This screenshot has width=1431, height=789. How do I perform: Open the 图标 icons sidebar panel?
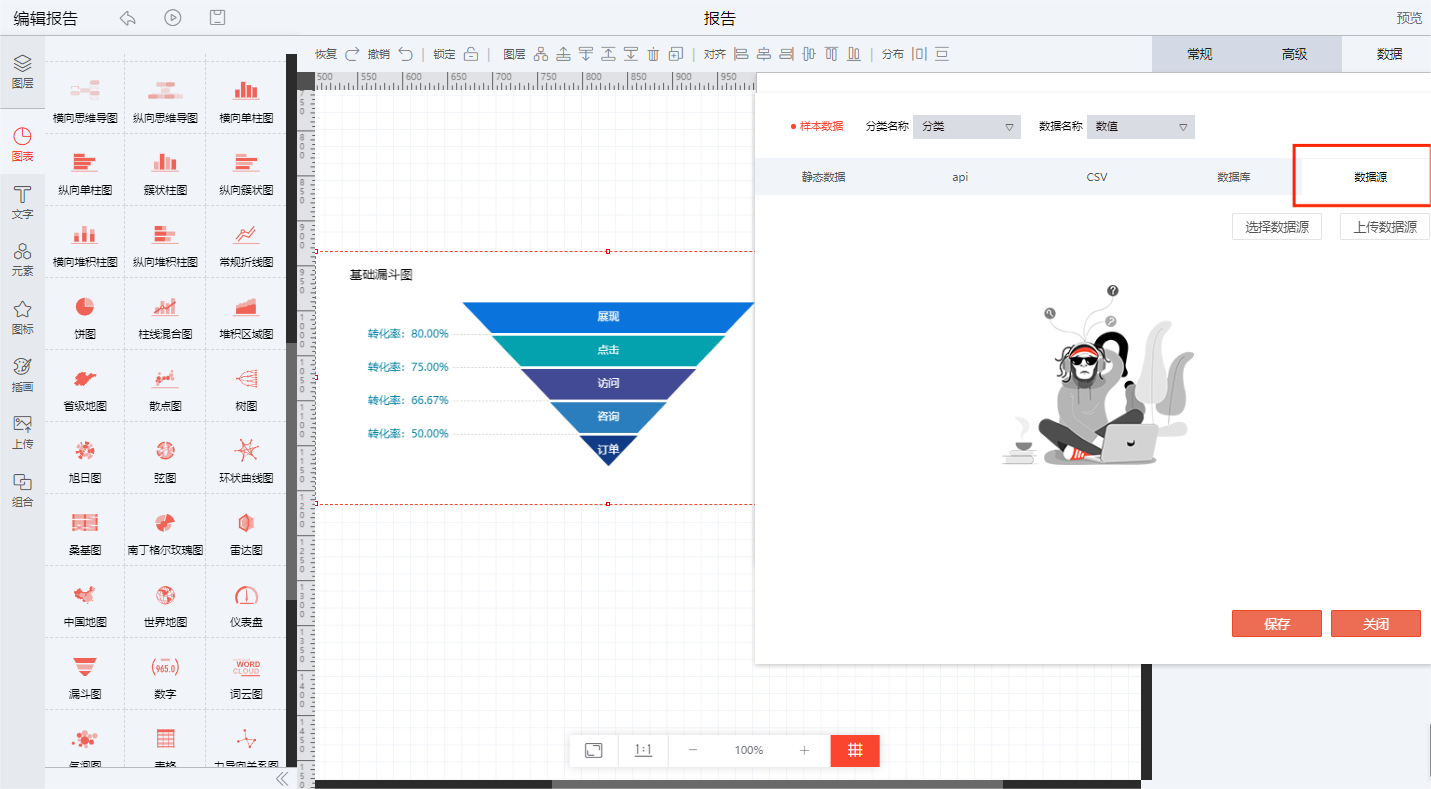22,318
